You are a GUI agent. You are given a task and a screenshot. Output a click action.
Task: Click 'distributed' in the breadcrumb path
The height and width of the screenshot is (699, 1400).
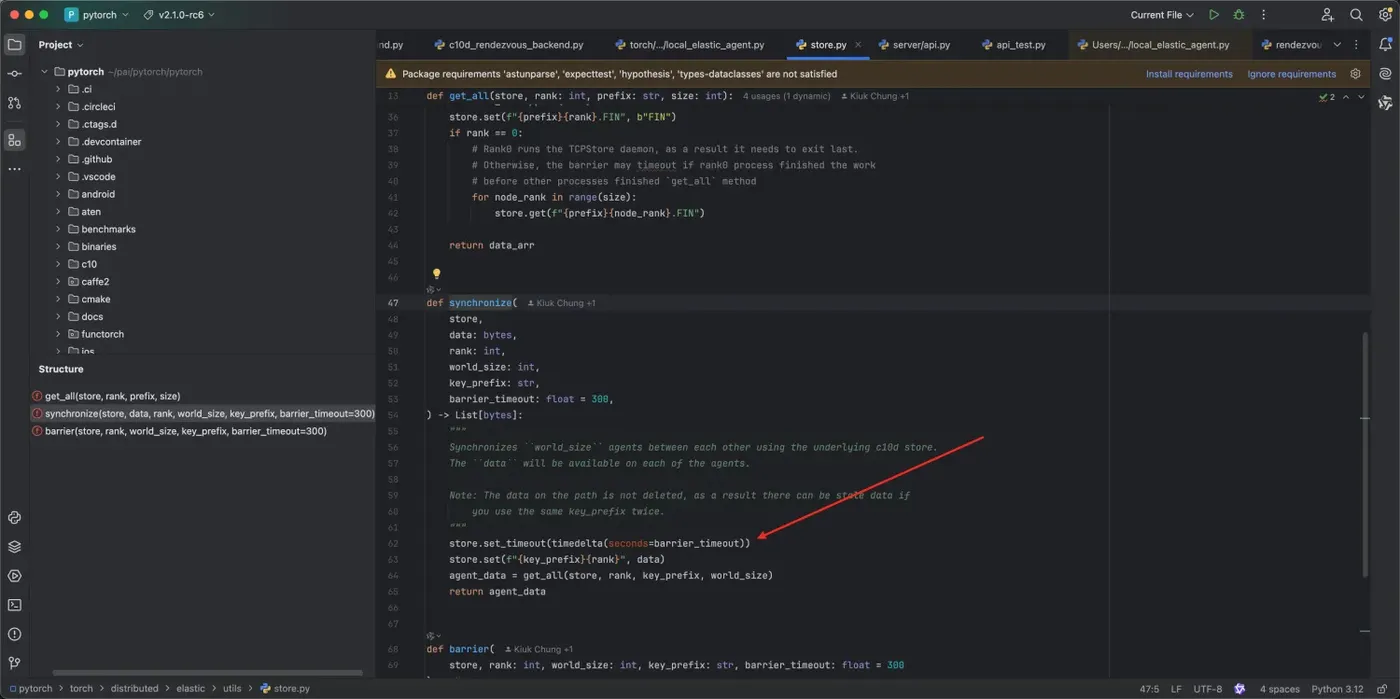pos(135,688)
